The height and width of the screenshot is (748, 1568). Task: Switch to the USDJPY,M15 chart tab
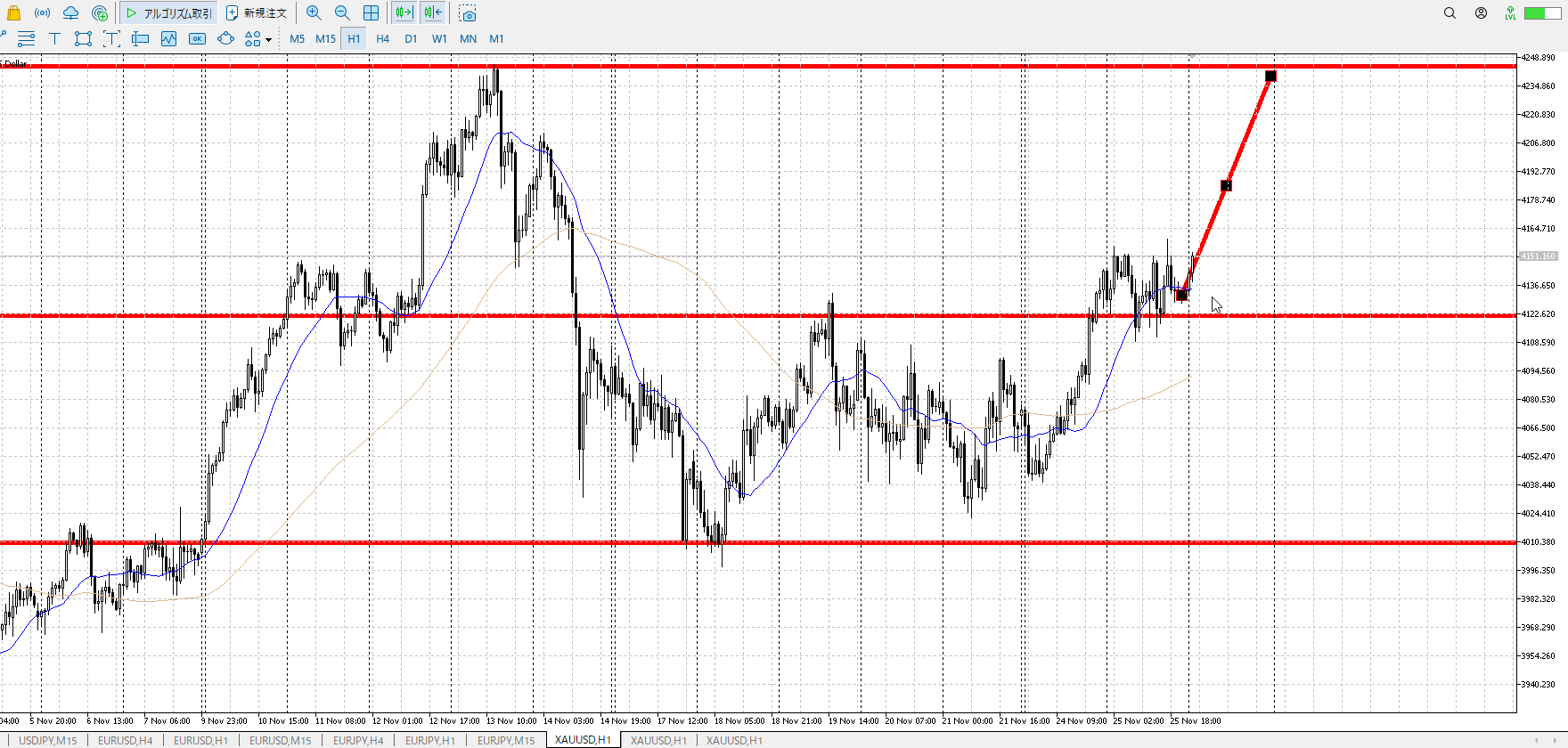click(48, 740)
